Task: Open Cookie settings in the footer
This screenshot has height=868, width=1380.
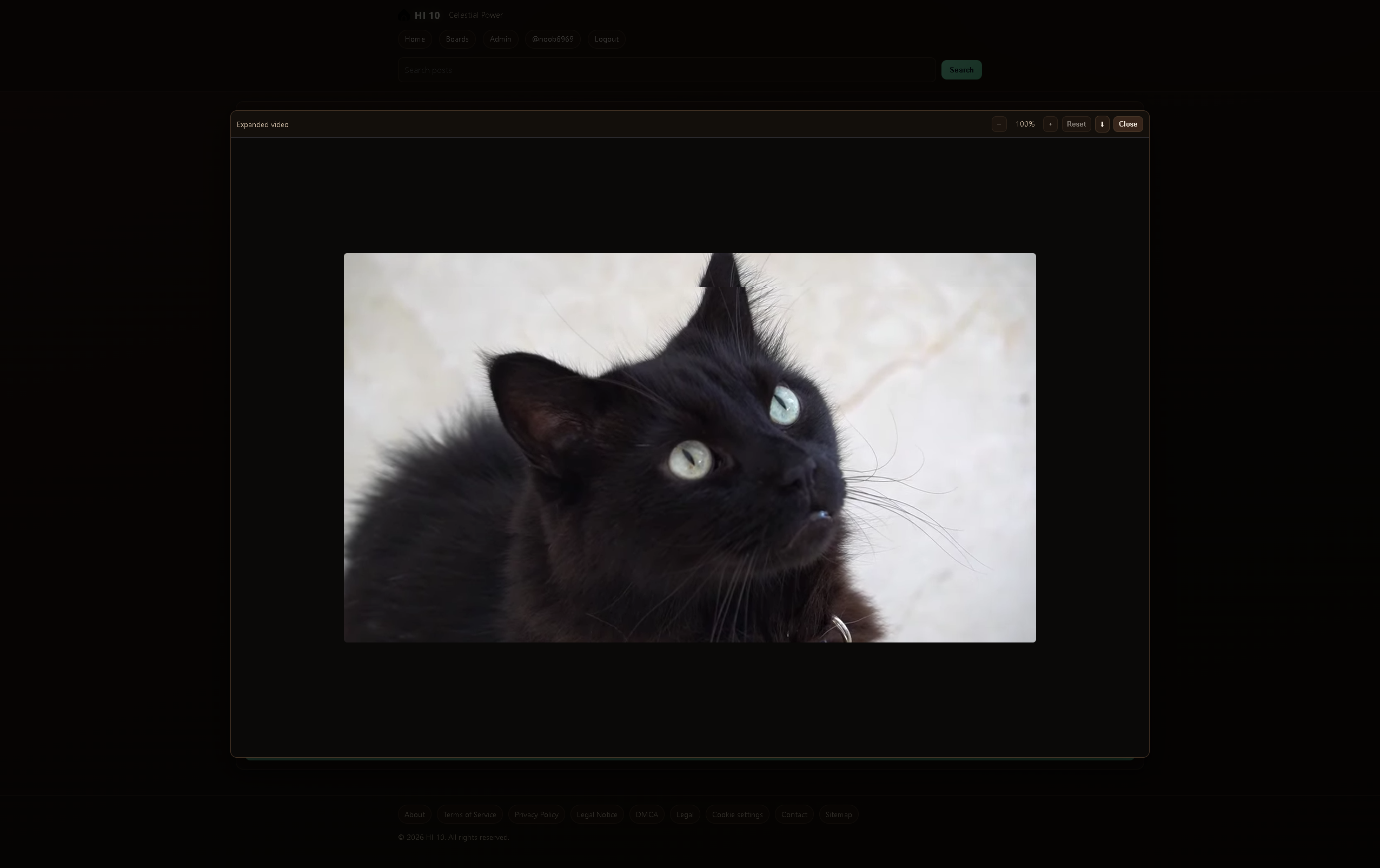Action: pos(737,814)
